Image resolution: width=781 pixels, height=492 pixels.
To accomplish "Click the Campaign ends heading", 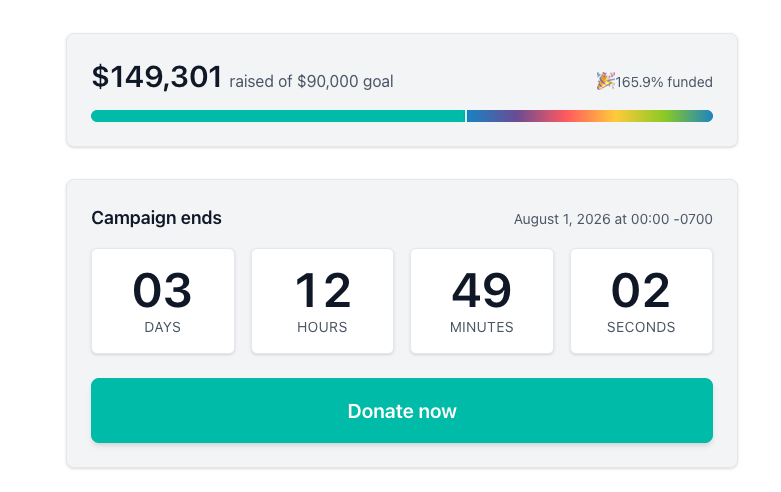I will 156,218.
